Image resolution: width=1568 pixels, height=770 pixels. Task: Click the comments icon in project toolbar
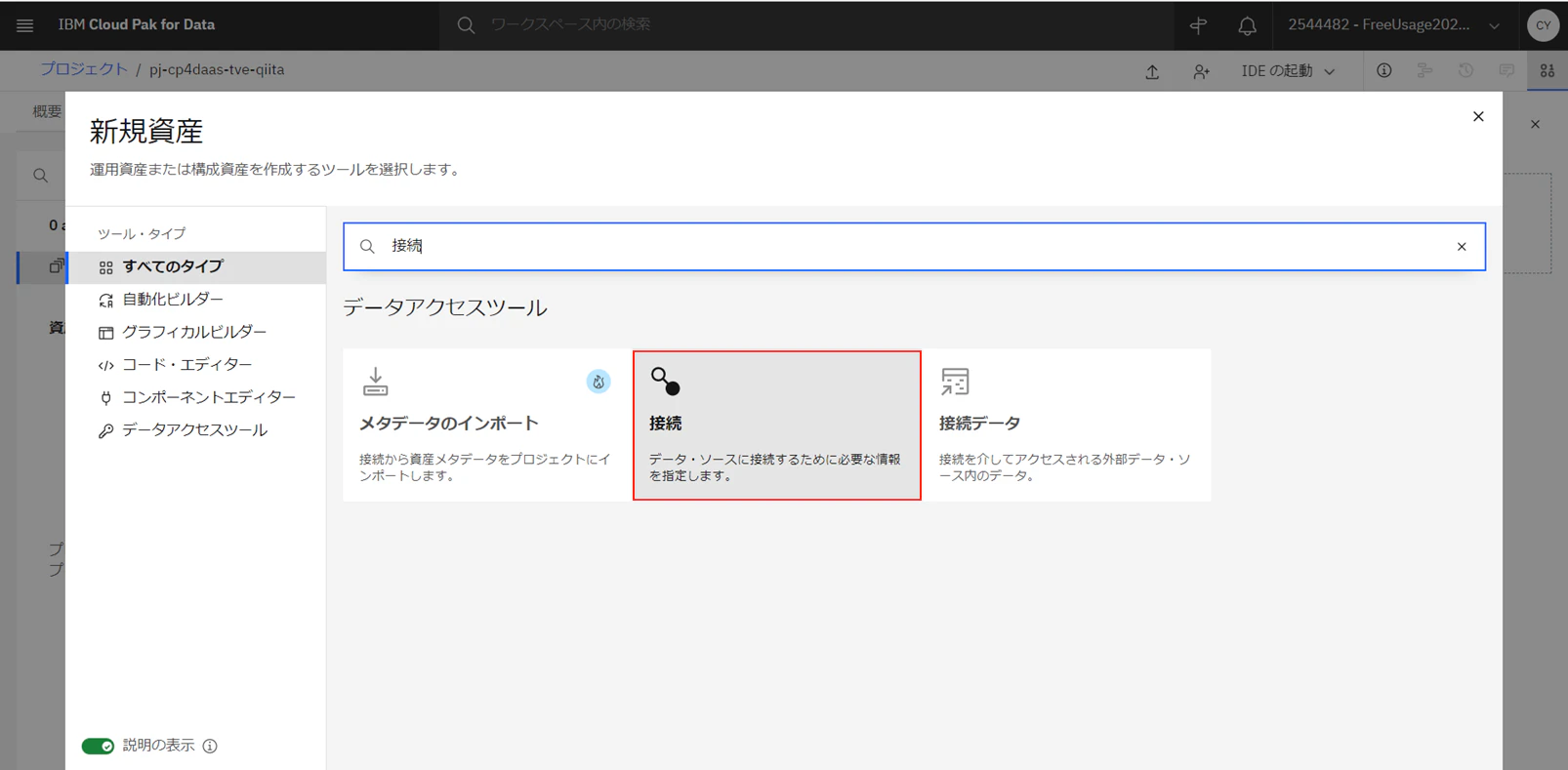coord(1506,70)
